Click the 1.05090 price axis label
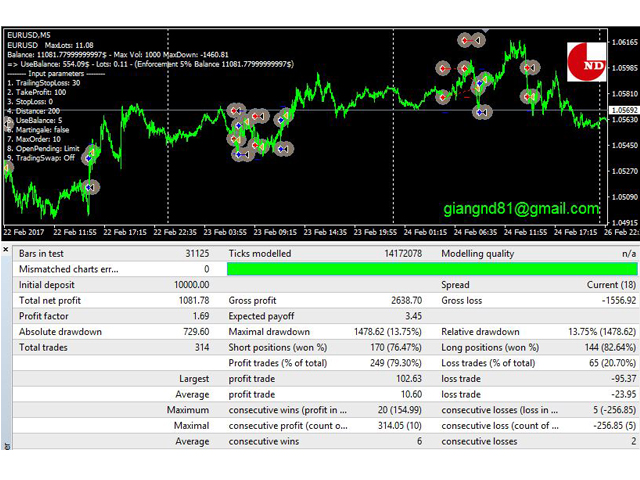This screenshot has width=640, height=480. pyautogui.click(x=625, y=197)
